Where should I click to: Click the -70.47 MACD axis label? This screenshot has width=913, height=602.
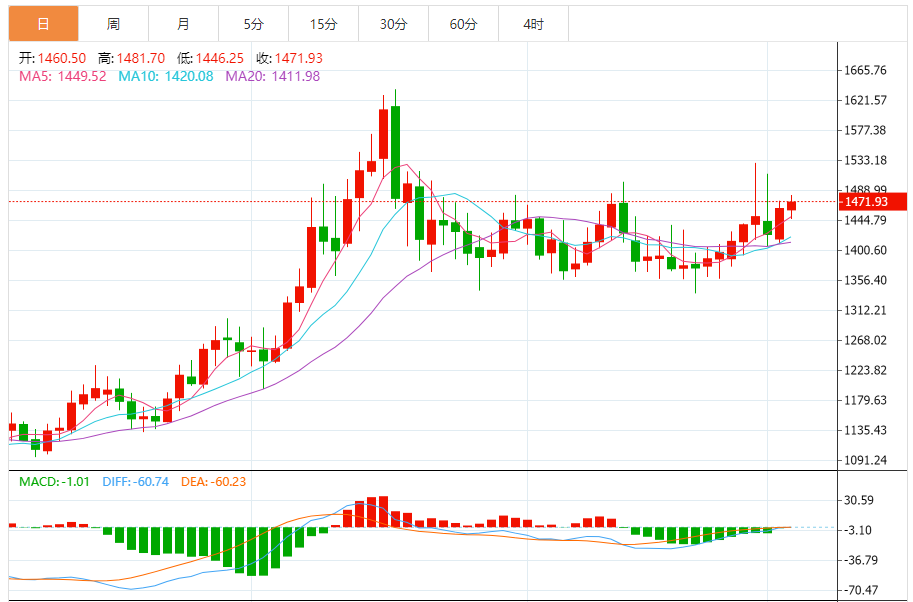tap(859, 590)
